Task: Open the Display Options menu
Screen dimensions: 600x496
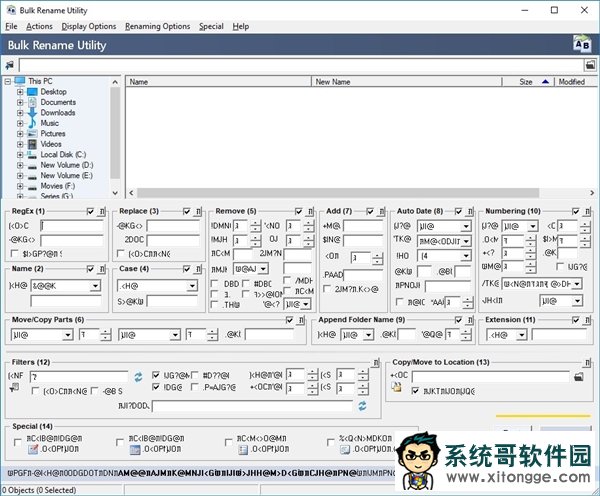Action: [89, 26]
